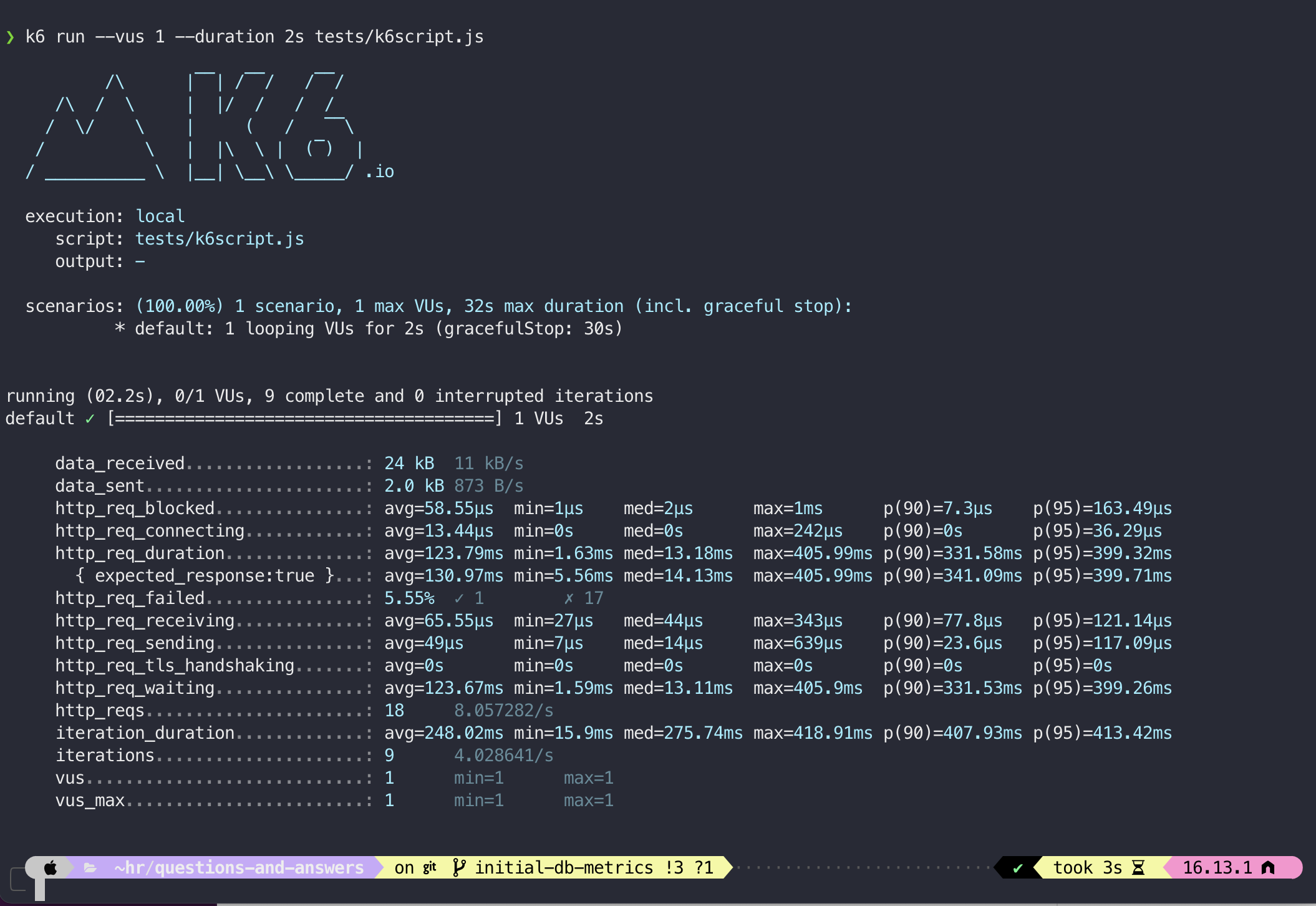1316x906 pixels.
Task: Click the 'took 3s' segment
Action: 1088,867
